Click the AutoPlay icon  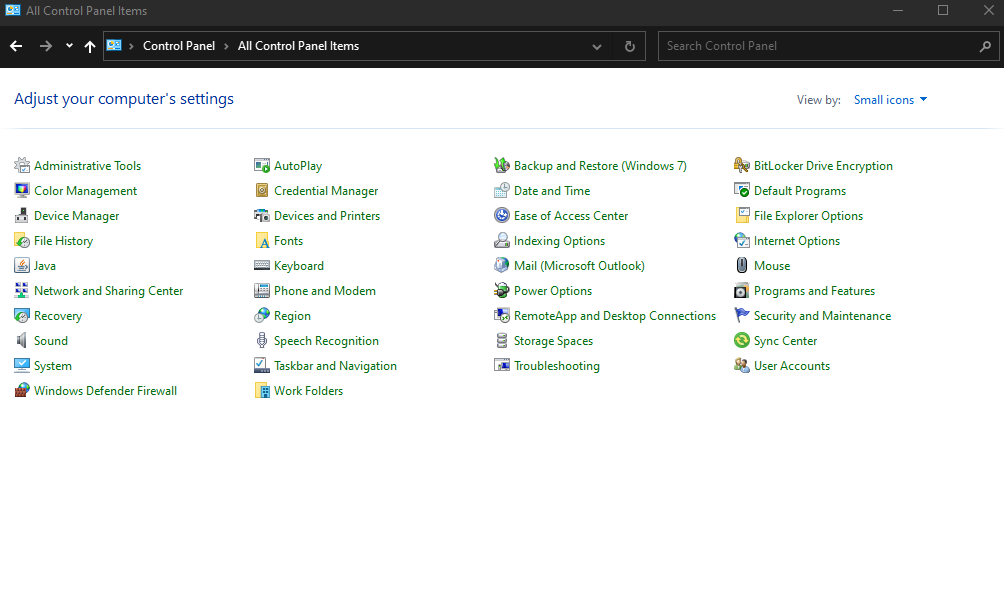tap(262, 165)
